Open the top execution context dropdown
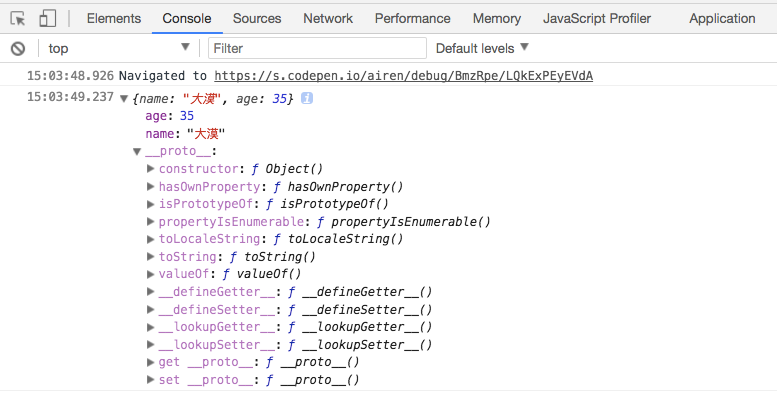Viewport: 777px width, 395px height. coord(119,49)
